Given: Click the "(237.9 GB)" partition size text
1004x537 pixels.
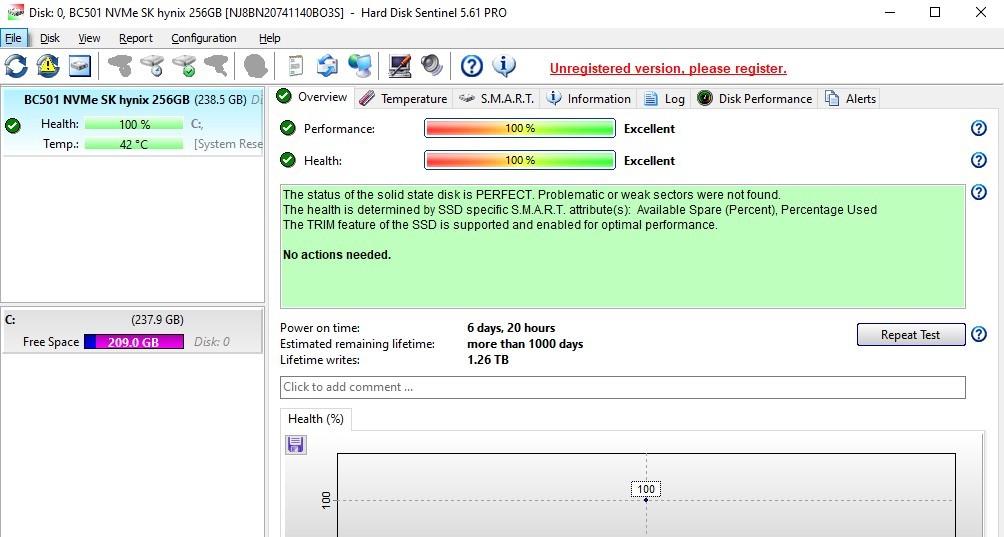Looking at the screenshot, I should point(158,319).
